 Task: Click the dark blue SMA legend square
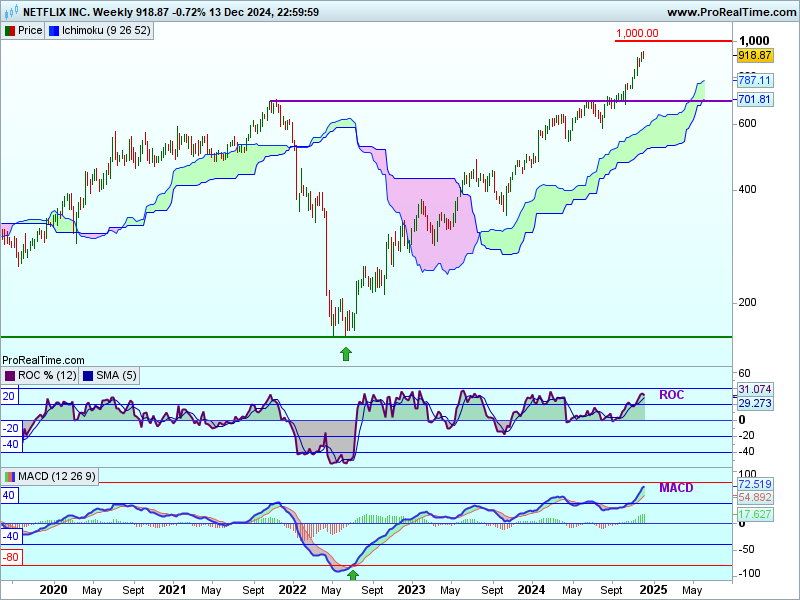(87, 375)
